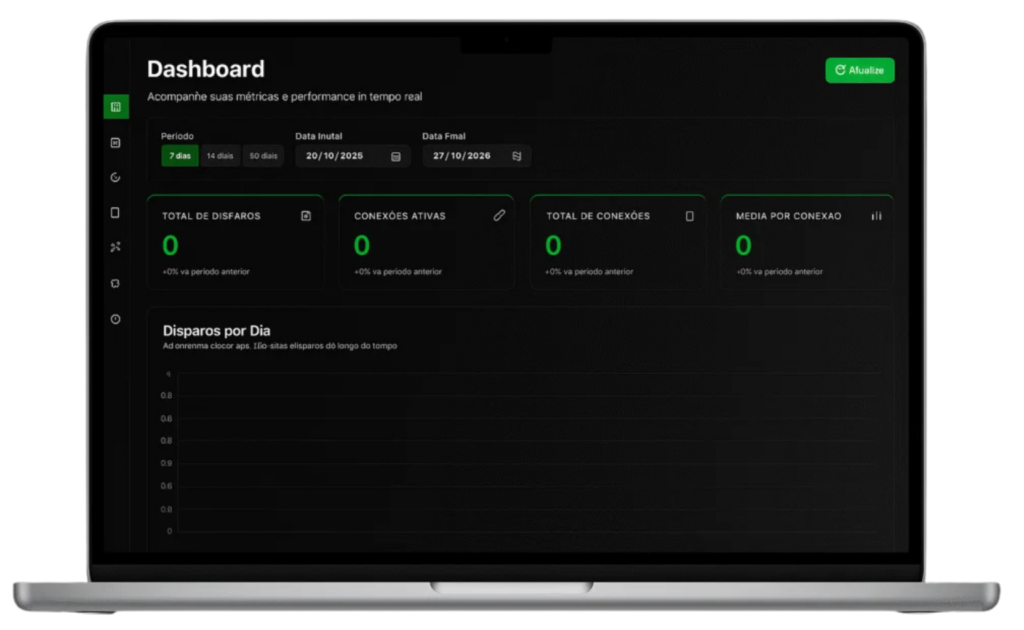The image size is (1024, 630).
Task: Click the icon on Total de Disfaros card
Action: [306, 216]
